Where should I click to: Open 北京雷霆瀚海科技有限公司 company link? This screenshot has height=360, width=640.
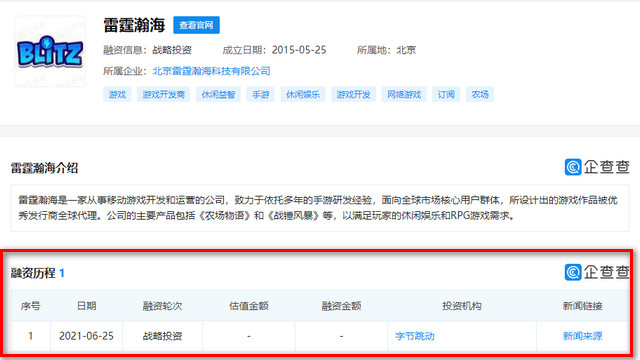211,71
